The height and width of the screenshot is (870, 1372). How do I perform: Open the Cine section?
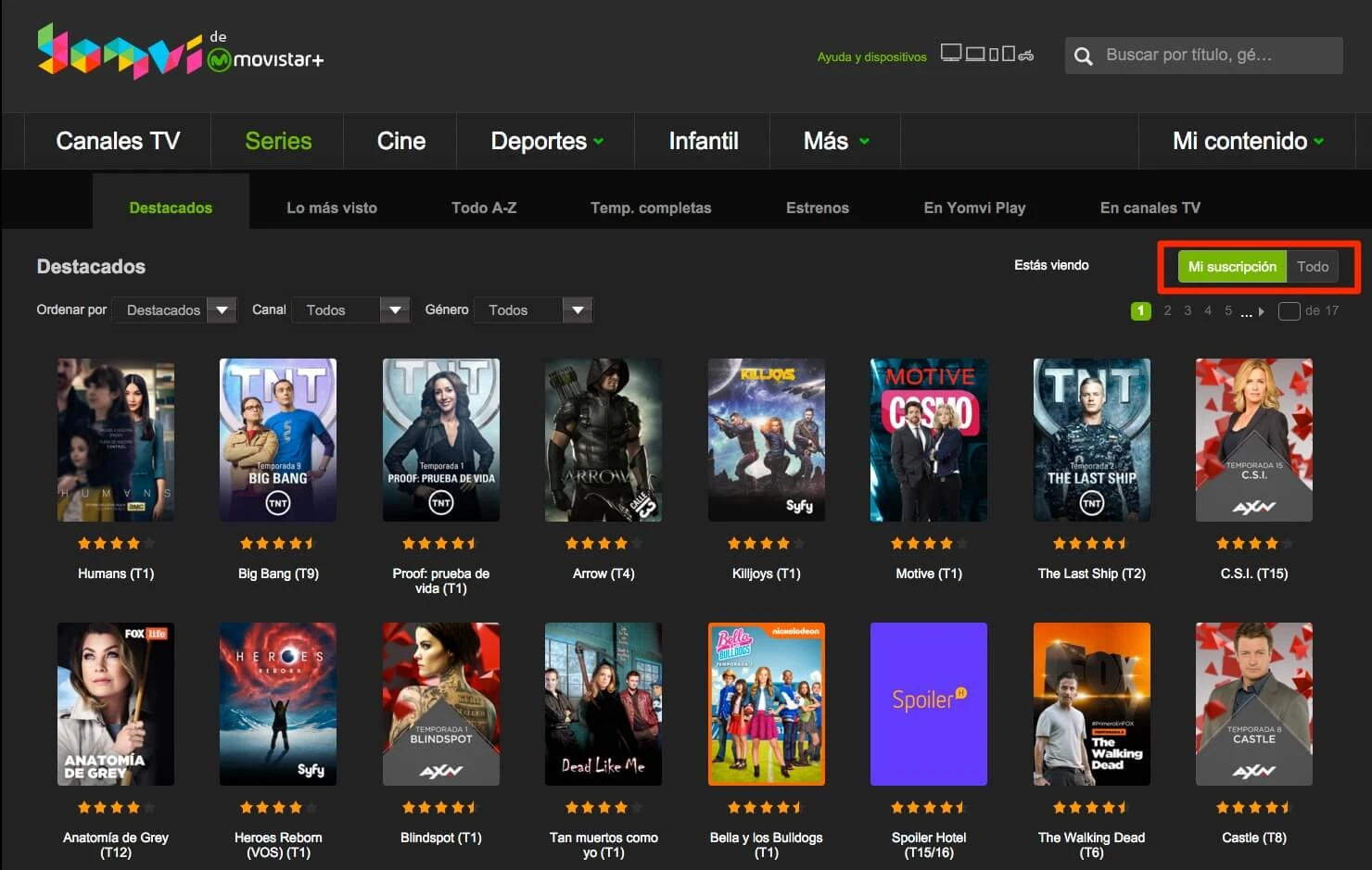(400, 141)
